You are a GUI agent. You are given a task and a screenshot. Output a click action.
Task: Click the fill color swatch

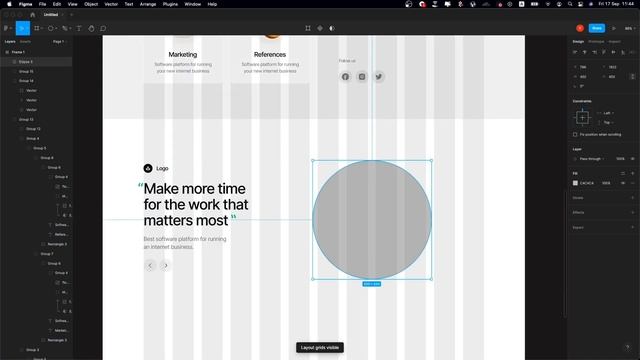coord(575,183)
